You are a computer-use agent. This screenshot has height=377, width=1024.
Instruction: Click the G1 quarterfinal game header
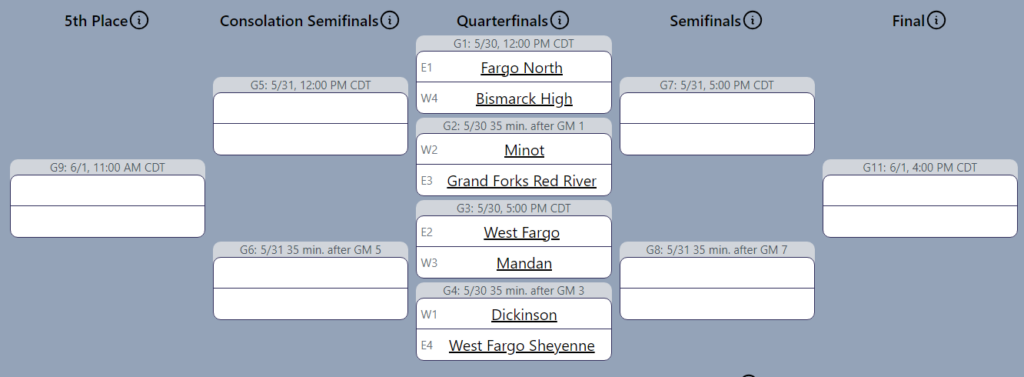(x=514, y=43)
